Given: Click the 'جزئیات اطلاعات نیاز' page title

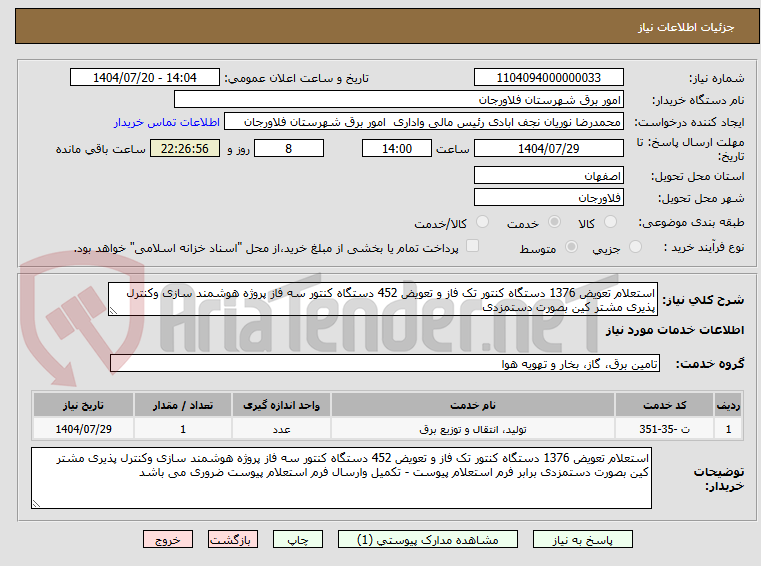Looking at the screenshot, I should pyautogui.click(x=686, y=27).
